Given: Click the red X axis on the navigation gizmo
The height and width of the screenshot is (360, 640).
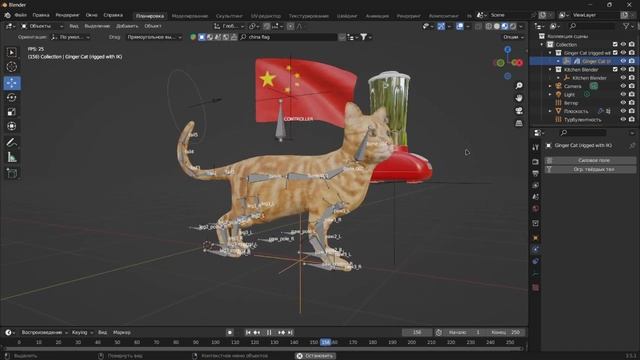Looking at the screenshot, I should [519, 63].
